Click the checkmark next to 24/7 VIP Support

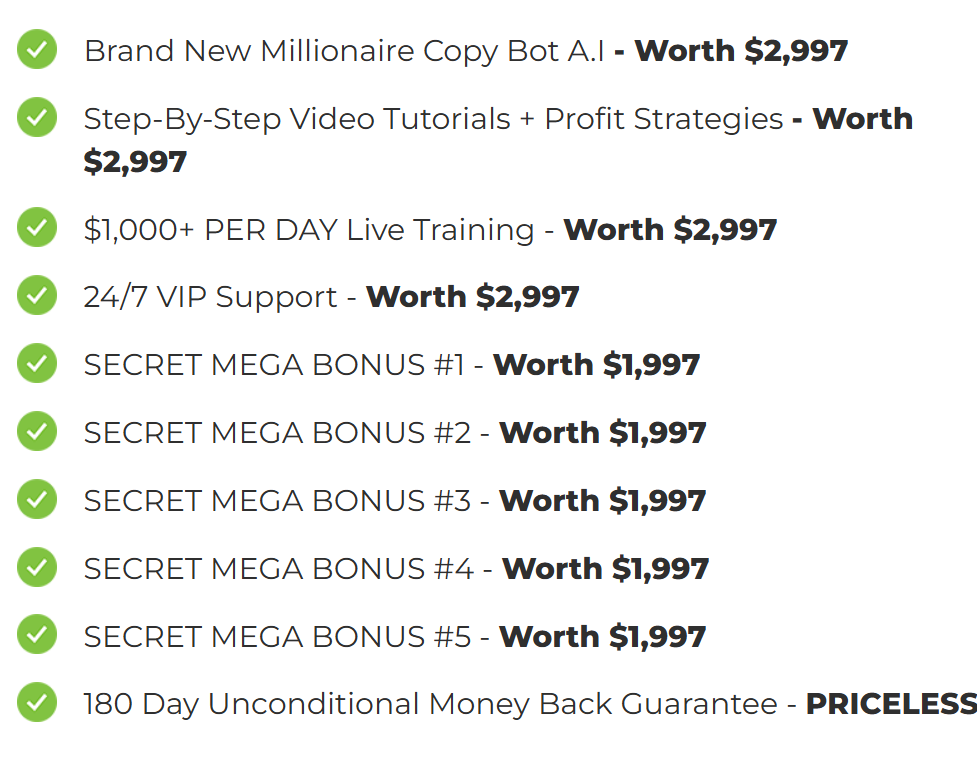coord(37,295)
